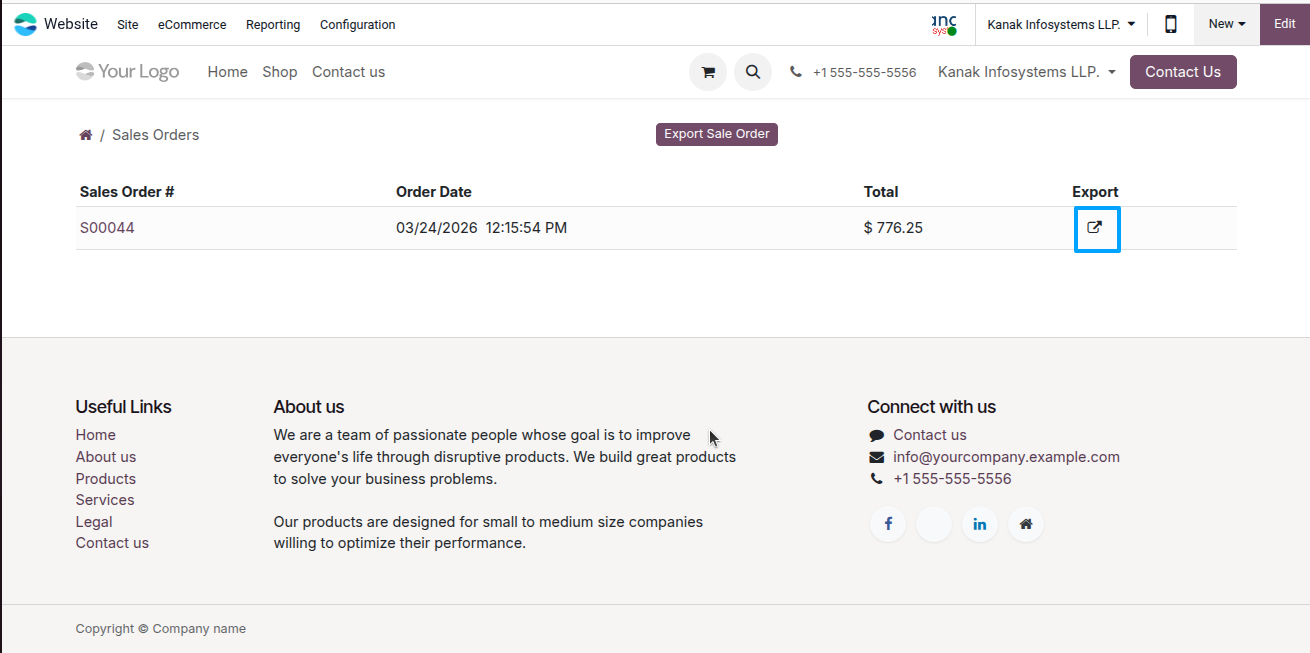Open the footer Home link
This screenshot has width=1310, height=653.
[96, 435]
